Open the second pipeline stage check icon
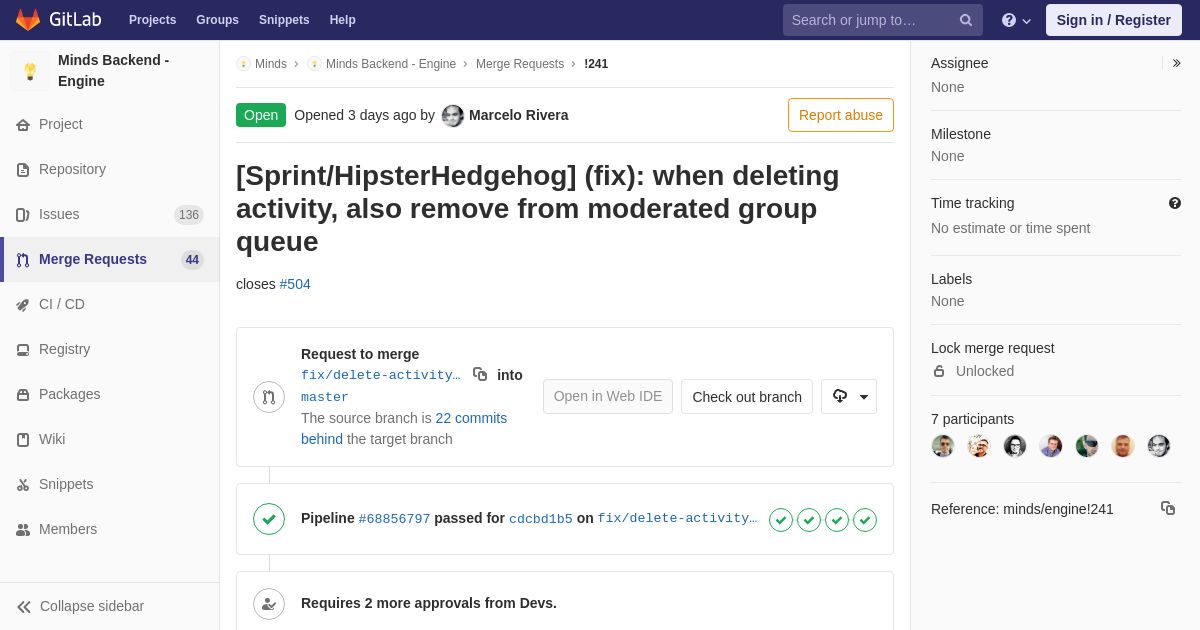The height and width of the screenshot is (630, 1200). coord(809,520)
